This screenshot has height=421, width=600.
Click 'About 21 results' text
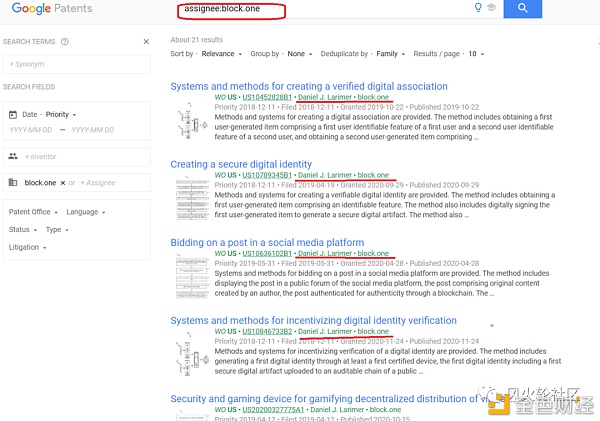(197, 40)
